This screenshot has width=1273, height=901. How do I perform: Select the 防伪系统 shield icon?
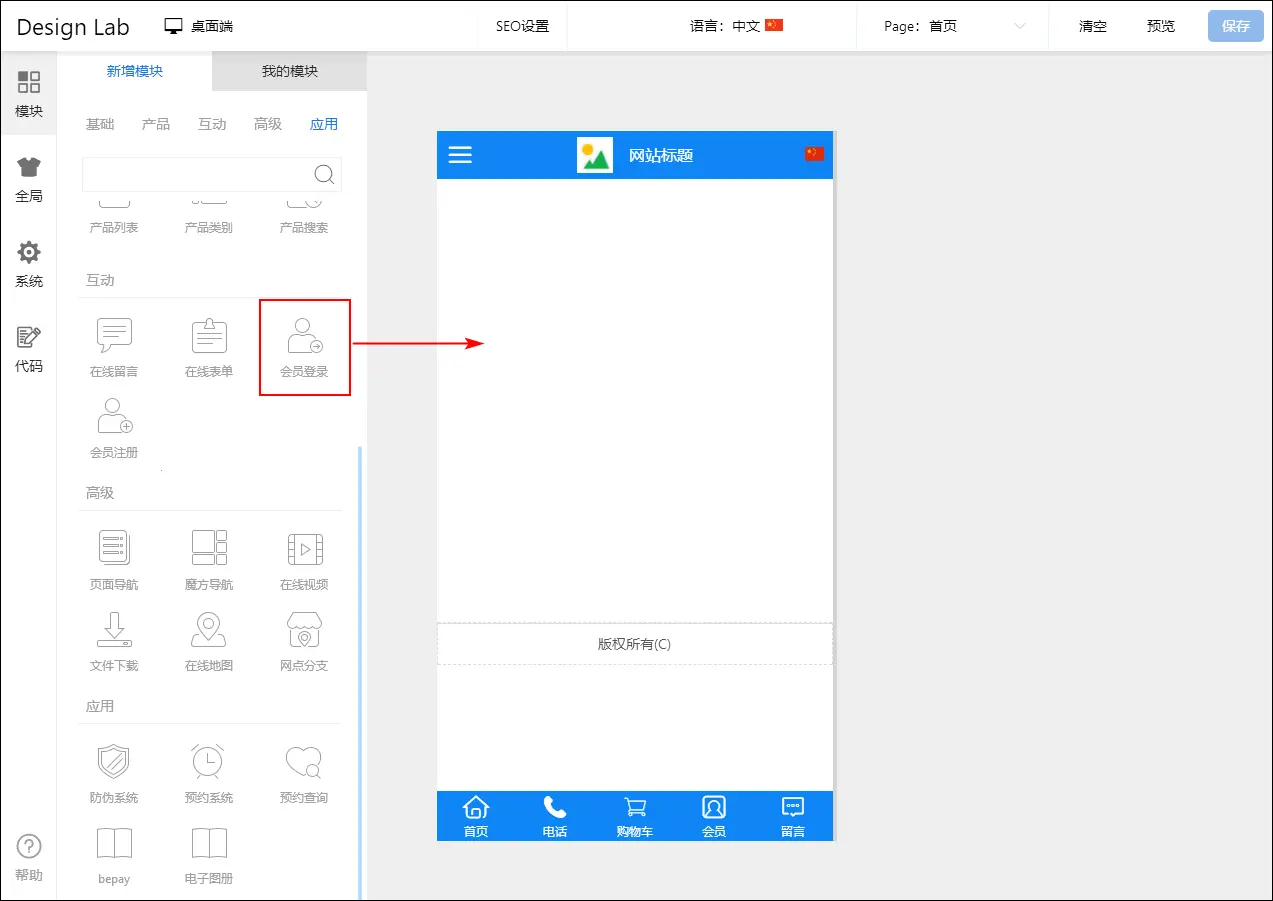(x=114, y=762)
